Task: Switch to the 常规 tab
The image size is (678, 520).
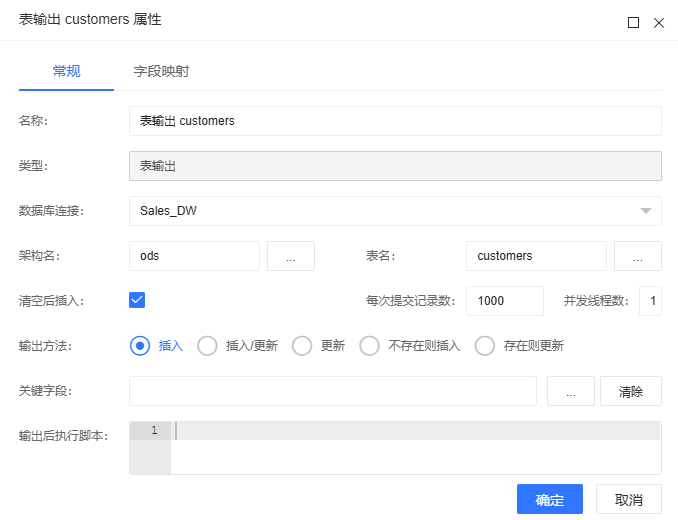Action: tap(66, 71)
